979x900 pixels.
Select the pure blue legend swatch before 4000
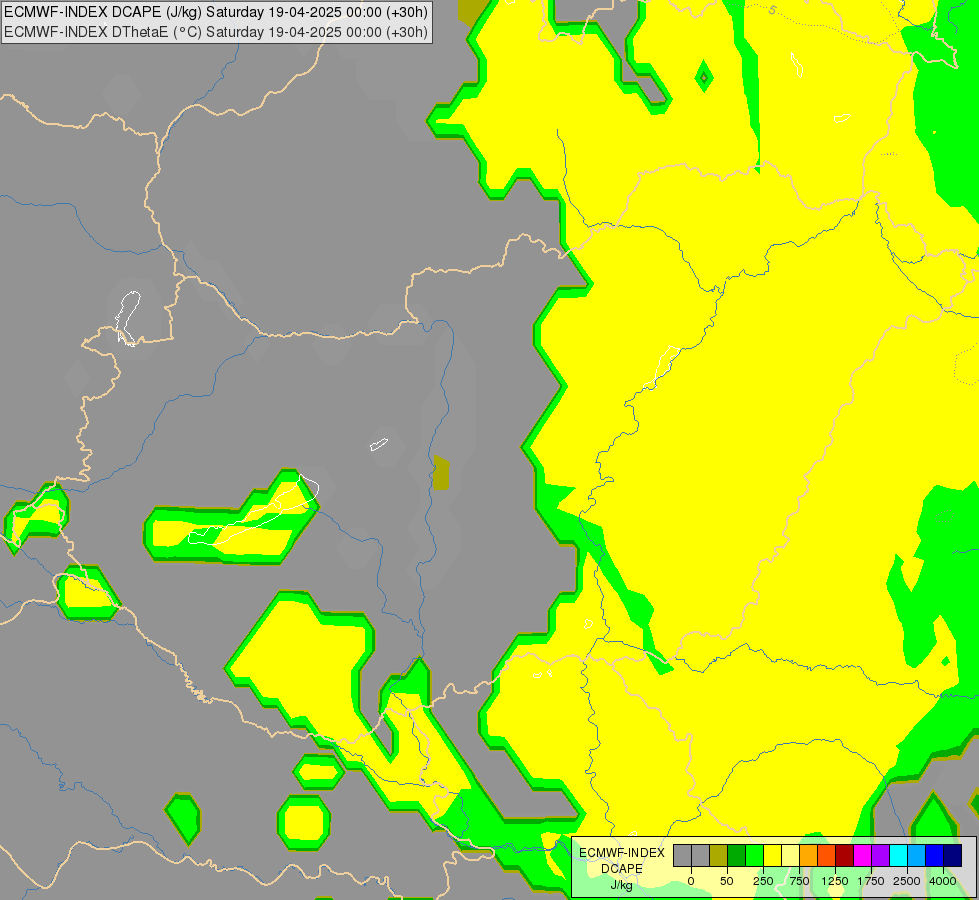935,856
